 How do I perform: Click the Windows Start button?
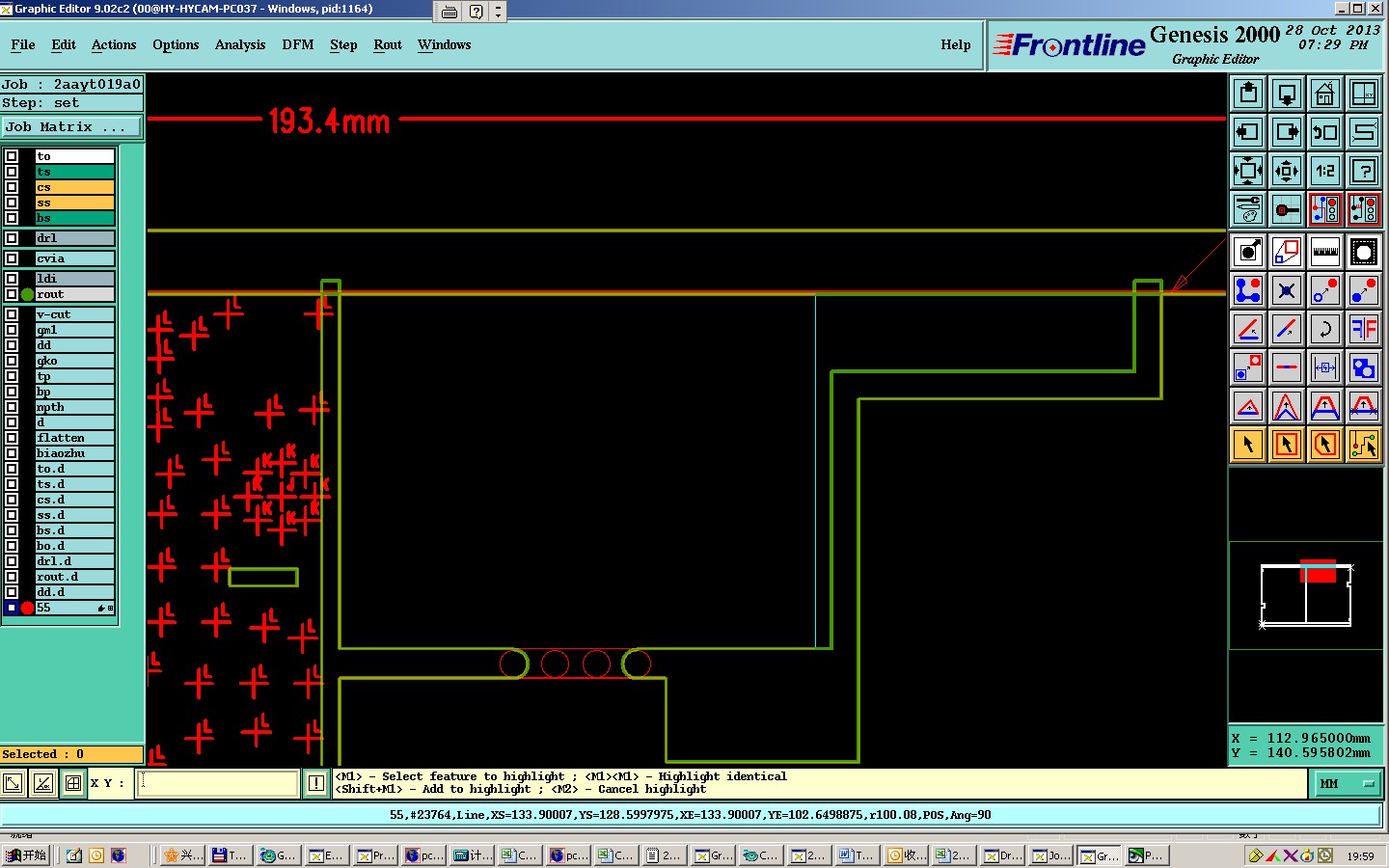[x=26, y=855]
